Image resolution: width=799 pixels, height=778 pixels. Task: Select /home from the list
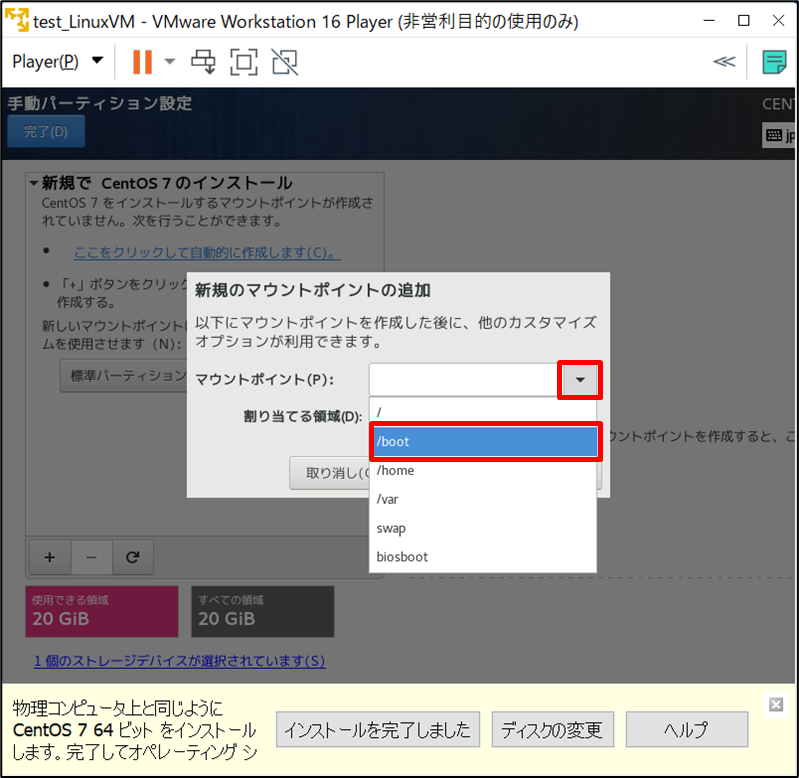[x=483, y=470]
